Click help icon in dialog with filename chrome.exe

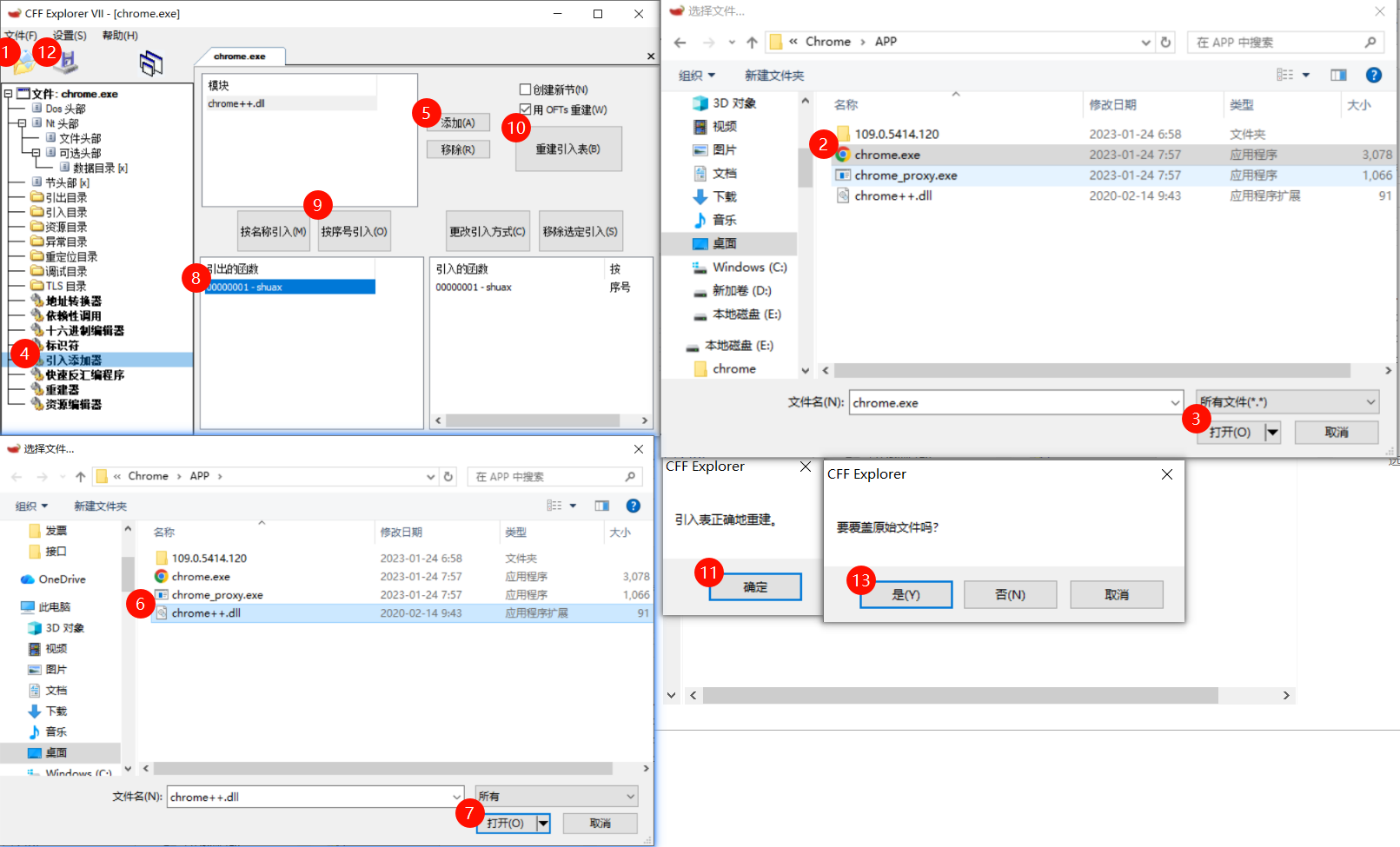pos(1374,75)
